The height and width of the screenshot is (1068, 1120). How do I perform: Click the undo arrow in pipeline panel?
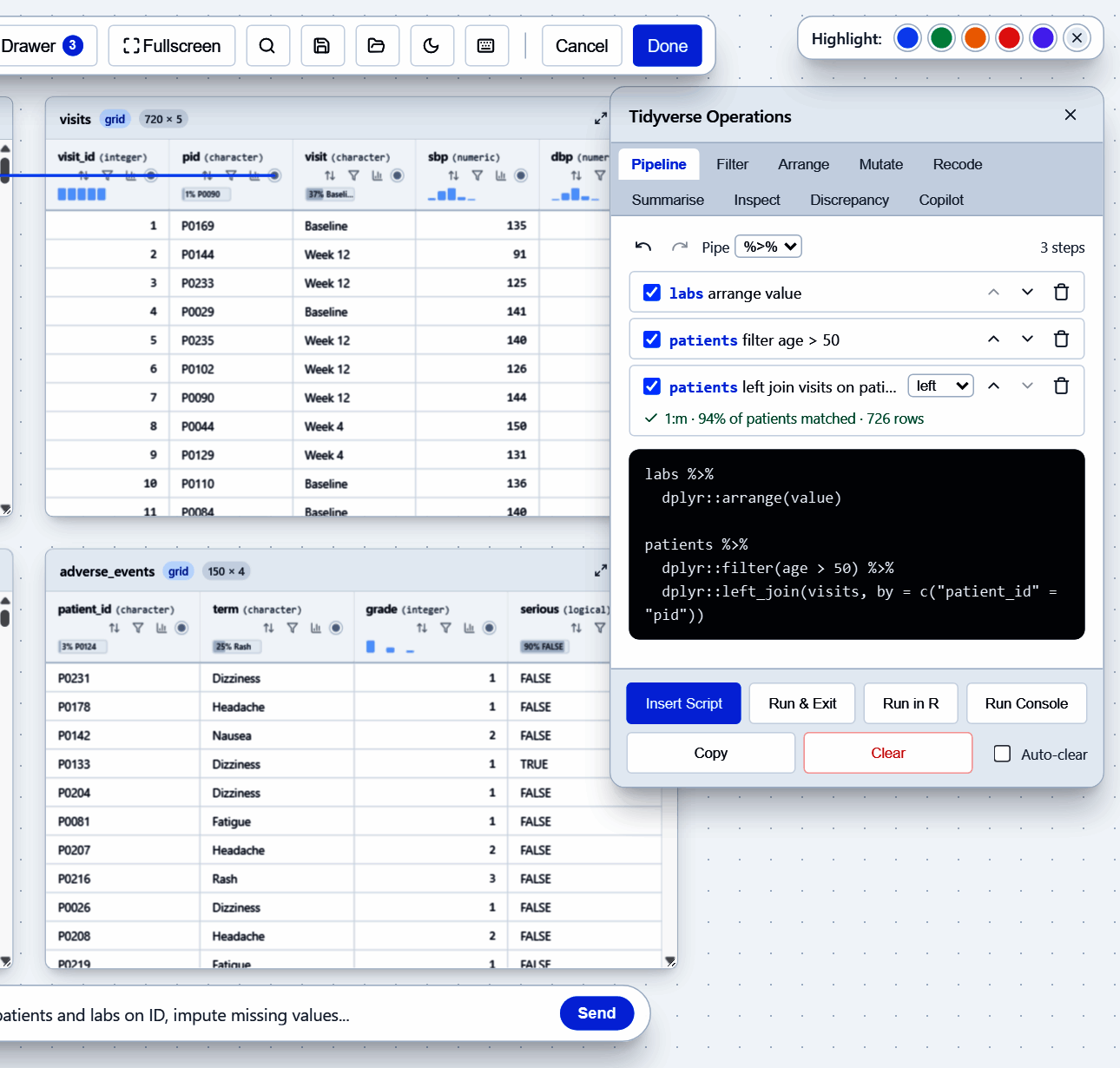pyautogui.click(x=643, y=247)
